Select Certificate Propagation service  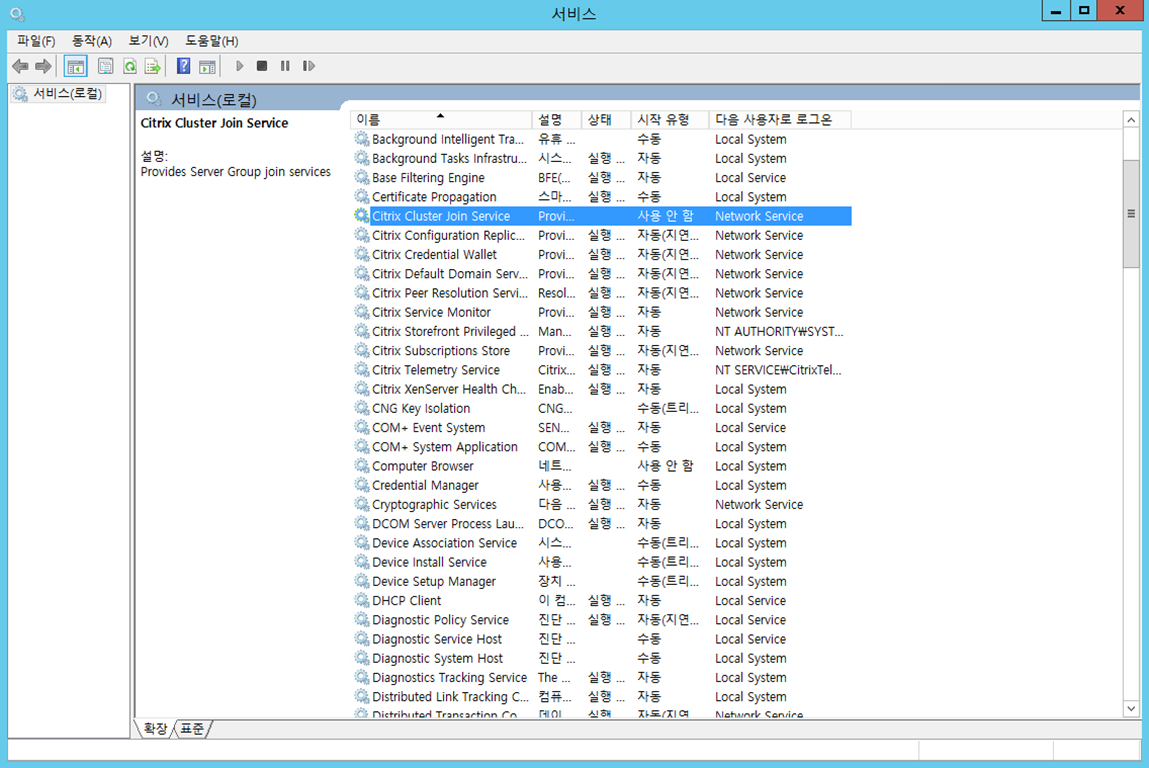(601, 196)
